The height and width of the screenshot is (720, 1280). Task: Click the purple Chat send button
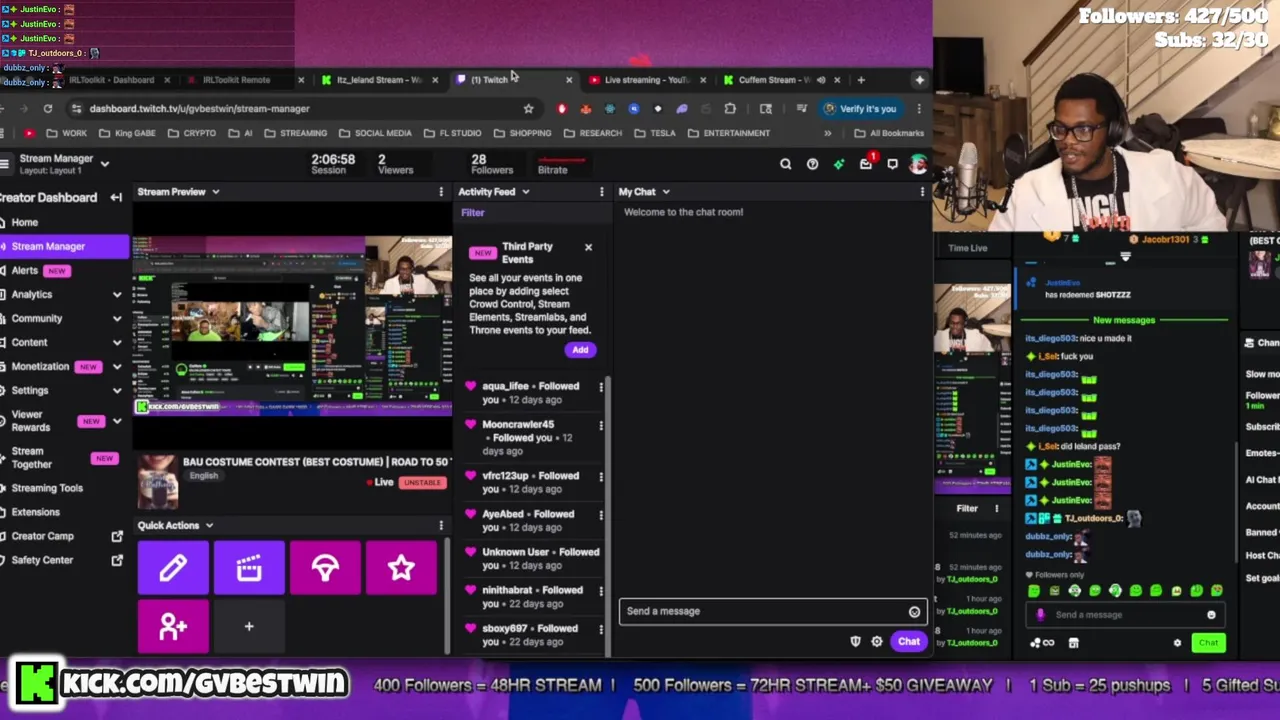(x=908, y=642)
